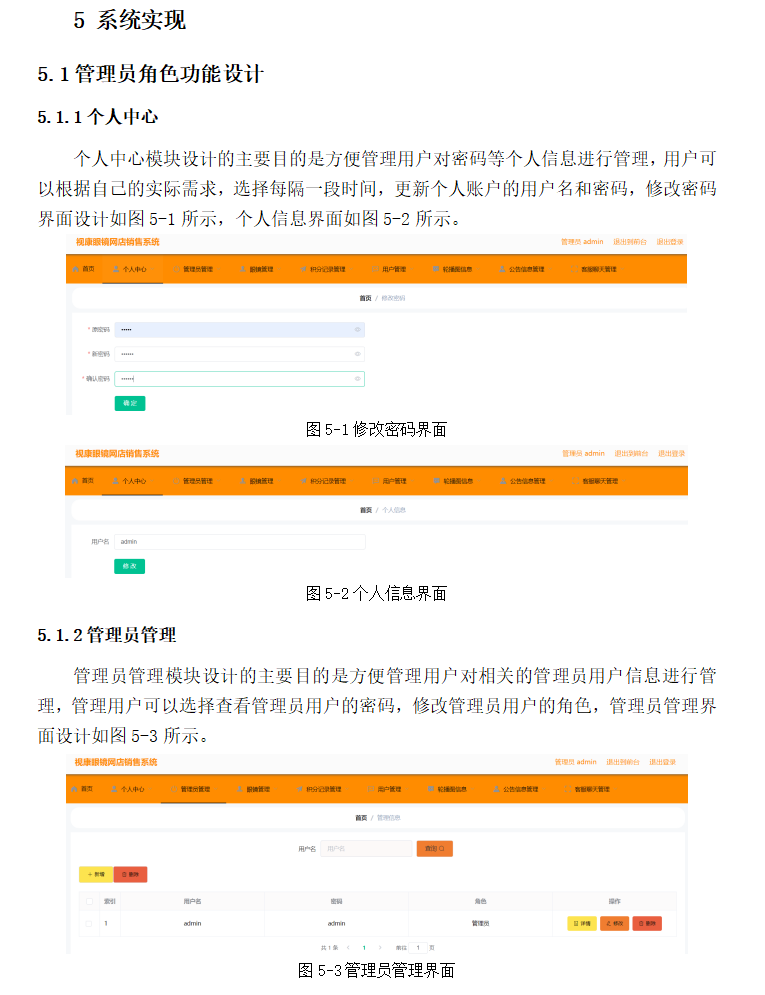Tick the admin row checkbox in figure 5-3

coord(89,923)
